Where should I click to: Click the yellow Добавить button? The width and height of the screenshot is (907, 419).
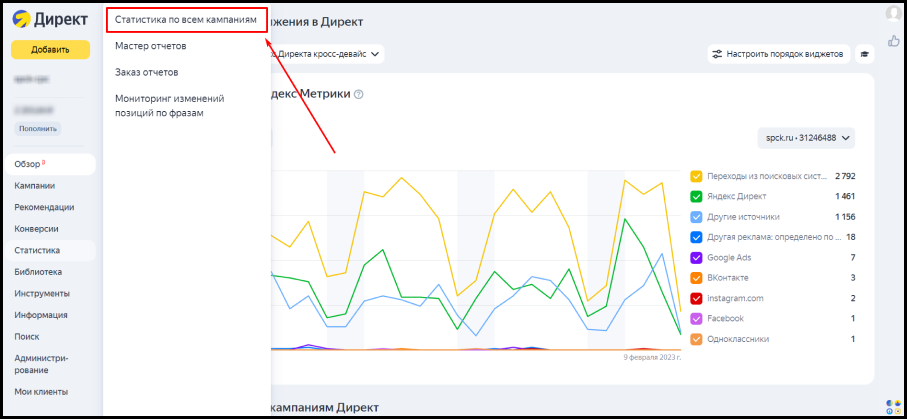click(x=50, y=50)
